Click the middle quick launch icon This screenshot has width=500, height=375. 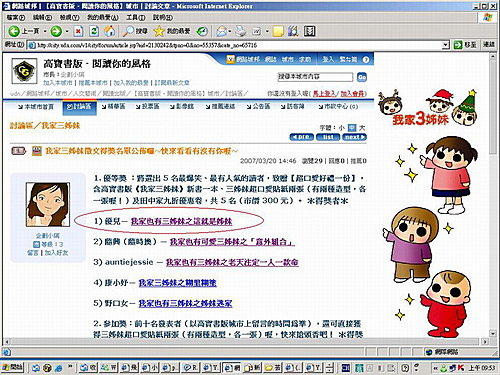pos(47,368)
